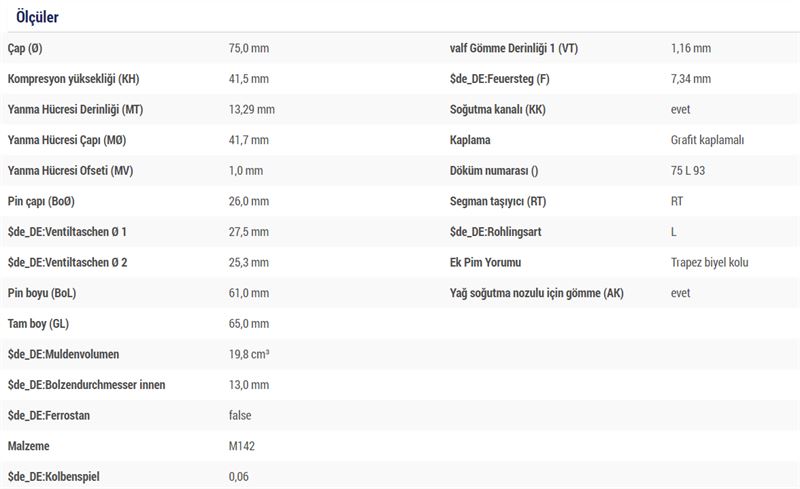Select Yağ soğutma nozulu için gömme label

coord(537,294)
